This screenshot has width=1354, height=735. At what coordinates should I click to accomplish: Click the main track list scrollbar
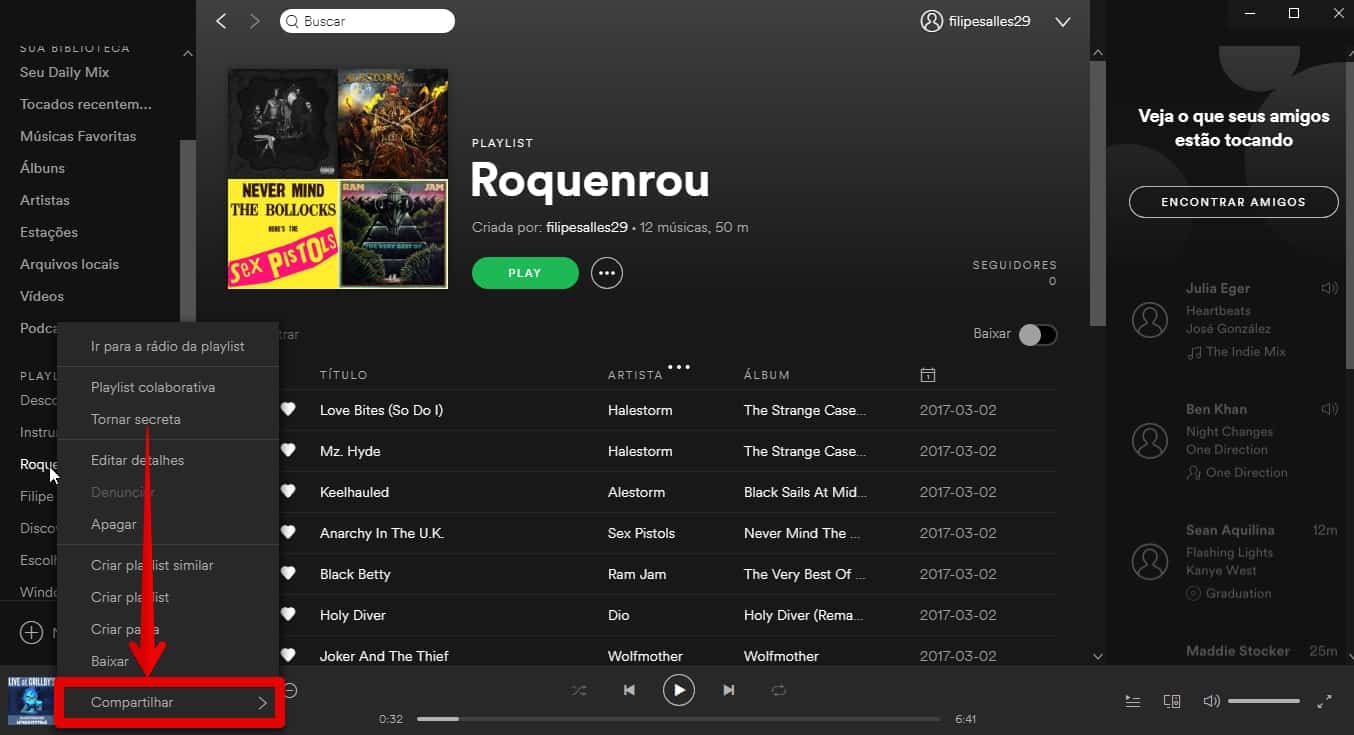(x=1097, y=193)
